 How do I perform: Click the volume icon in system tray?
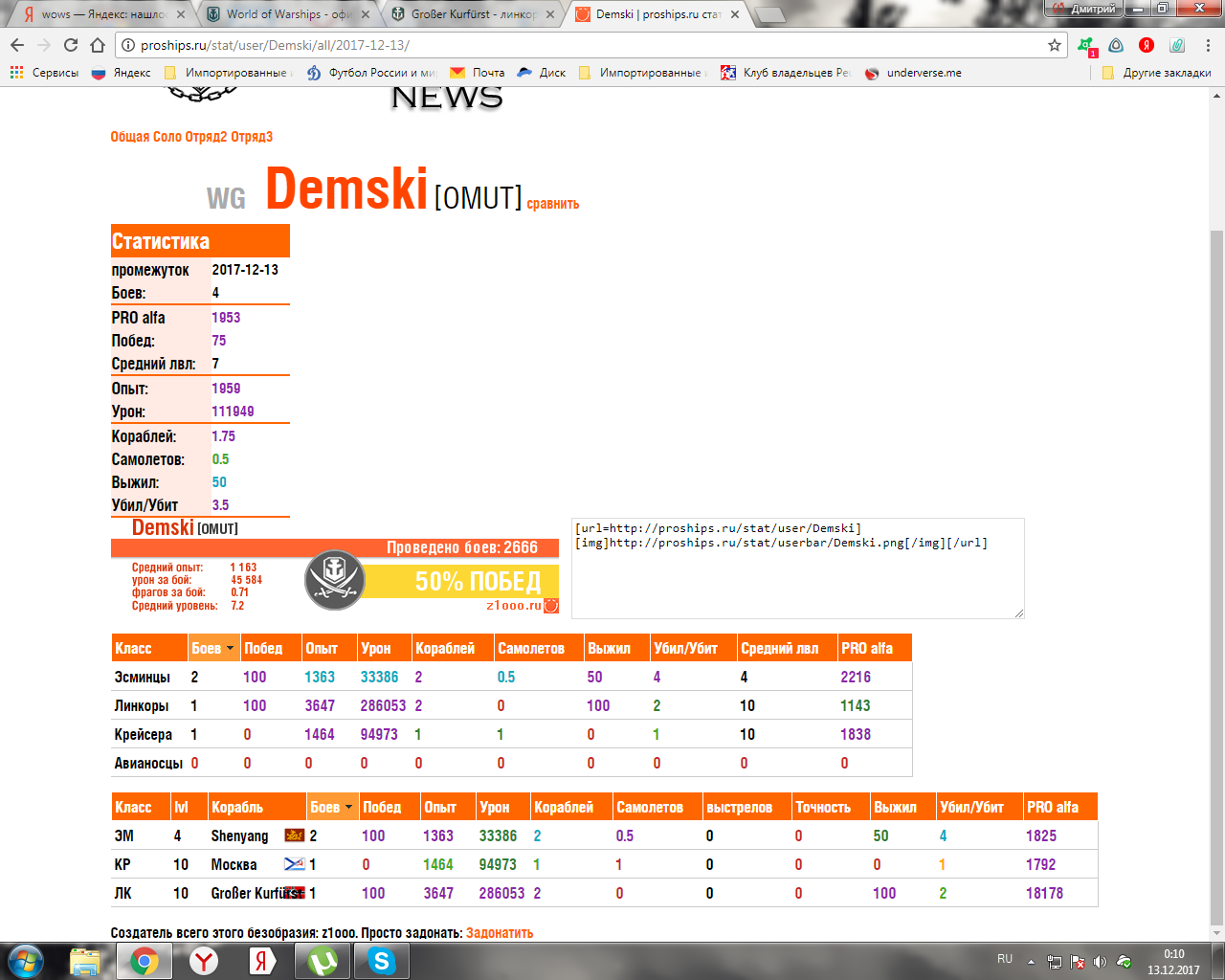[1100, 962]
